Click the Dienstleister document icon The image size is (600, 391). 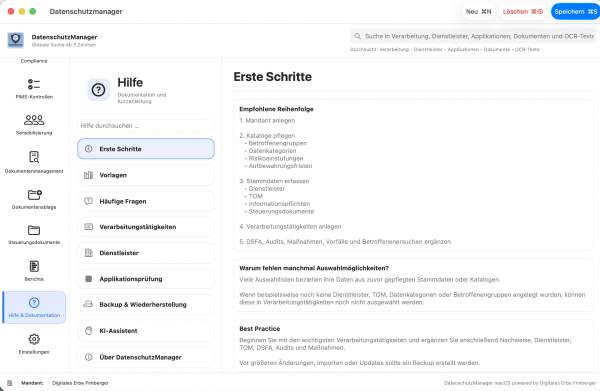88,253
